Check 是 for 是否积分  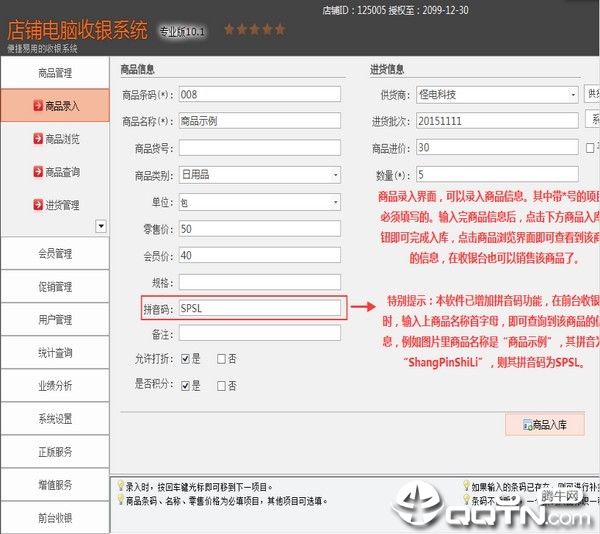tap(186, 386)
